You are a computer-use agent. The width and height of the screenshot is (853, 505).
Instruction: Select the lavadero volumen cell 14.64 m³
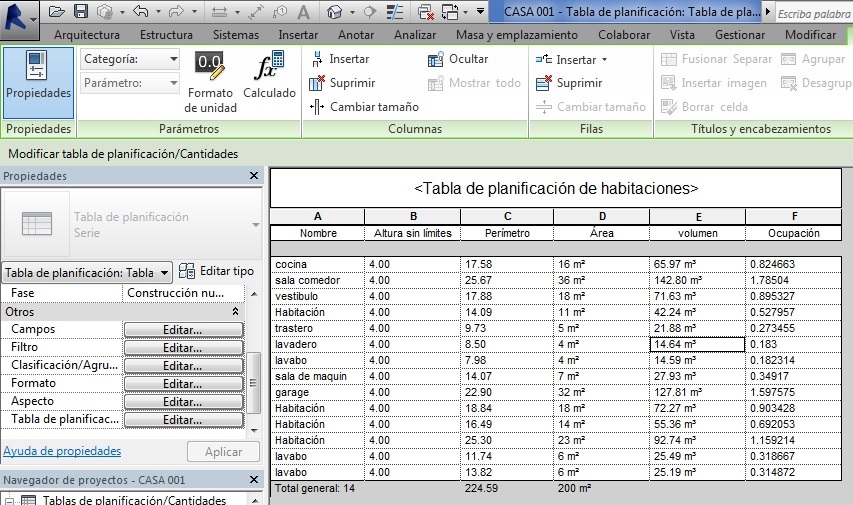pos(696,344)
